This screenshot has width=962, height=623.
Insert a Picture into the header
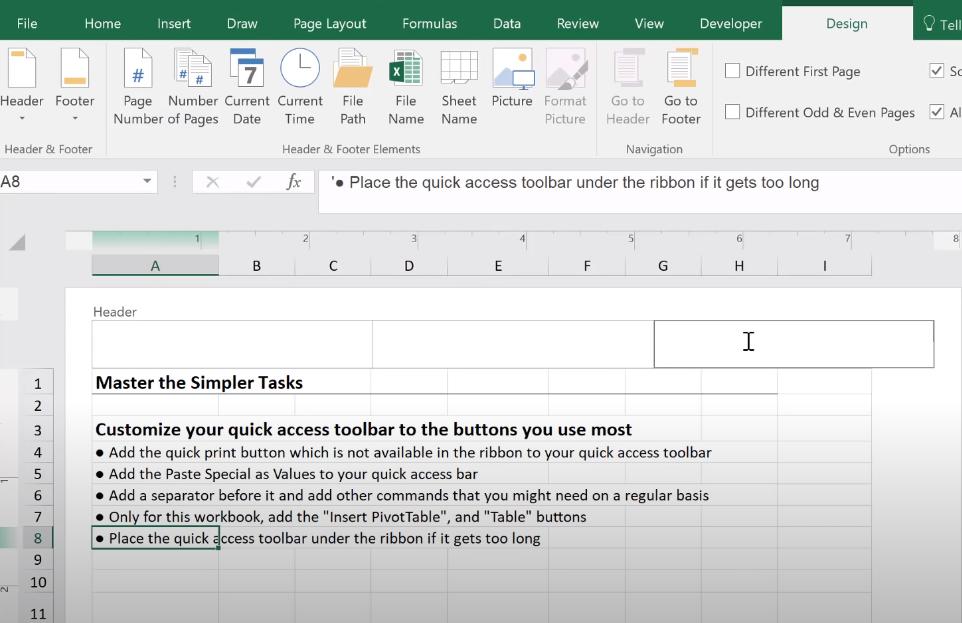pyautogui.click(x=512, y=87)
